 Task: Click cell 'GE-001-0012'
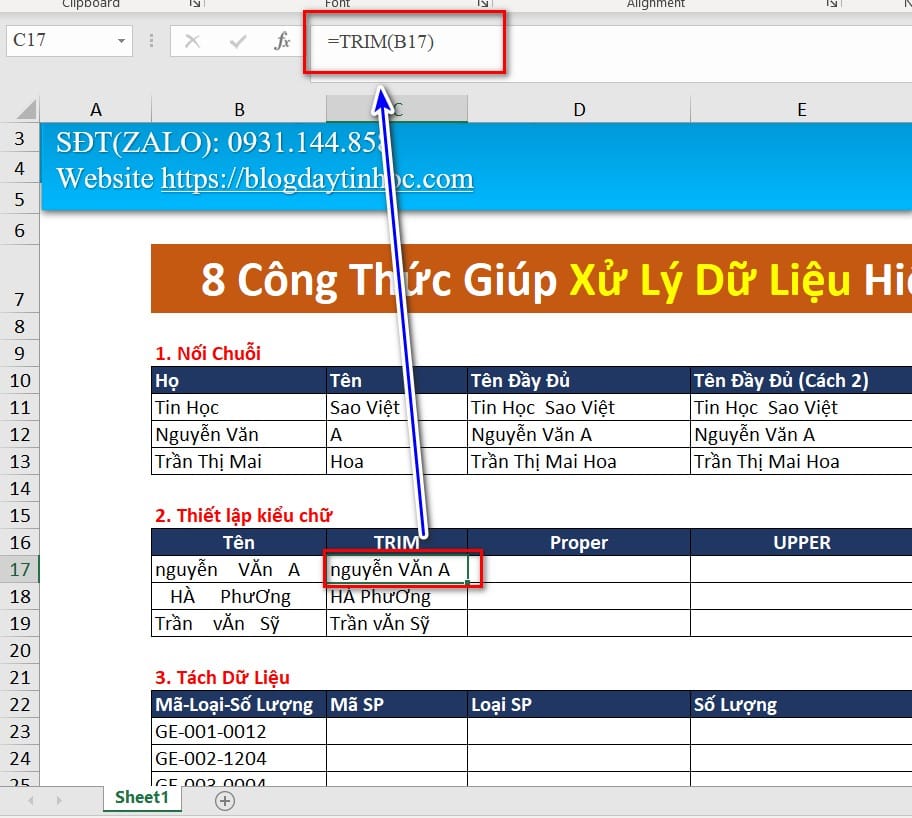pos(239,731)
